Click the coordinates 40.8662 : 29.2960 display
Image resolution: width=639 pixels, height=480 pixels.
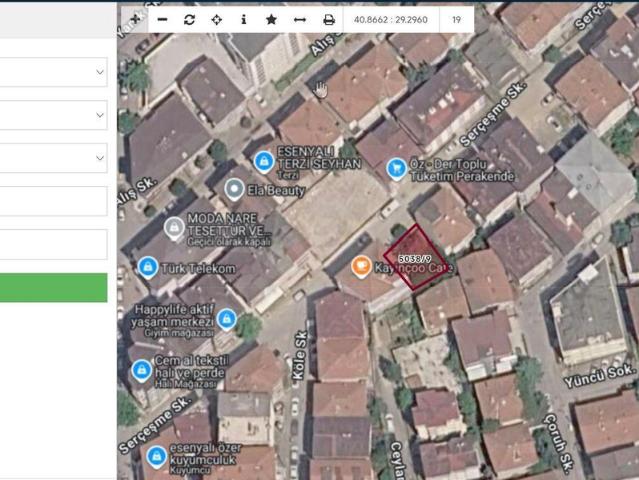[x=391, y=20]
